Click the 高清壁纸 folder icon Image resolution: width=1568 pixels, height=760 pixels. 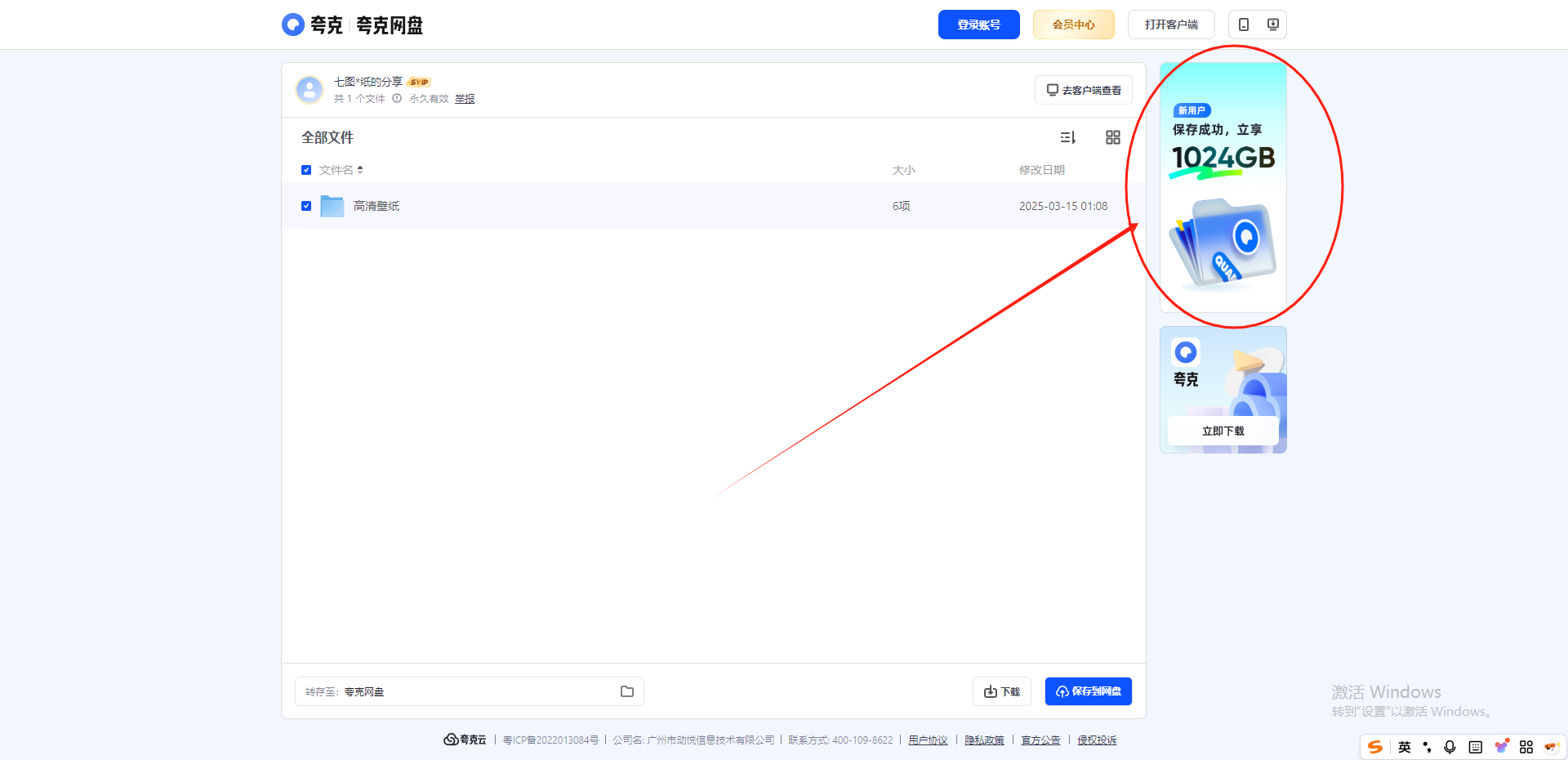point(332,206)
